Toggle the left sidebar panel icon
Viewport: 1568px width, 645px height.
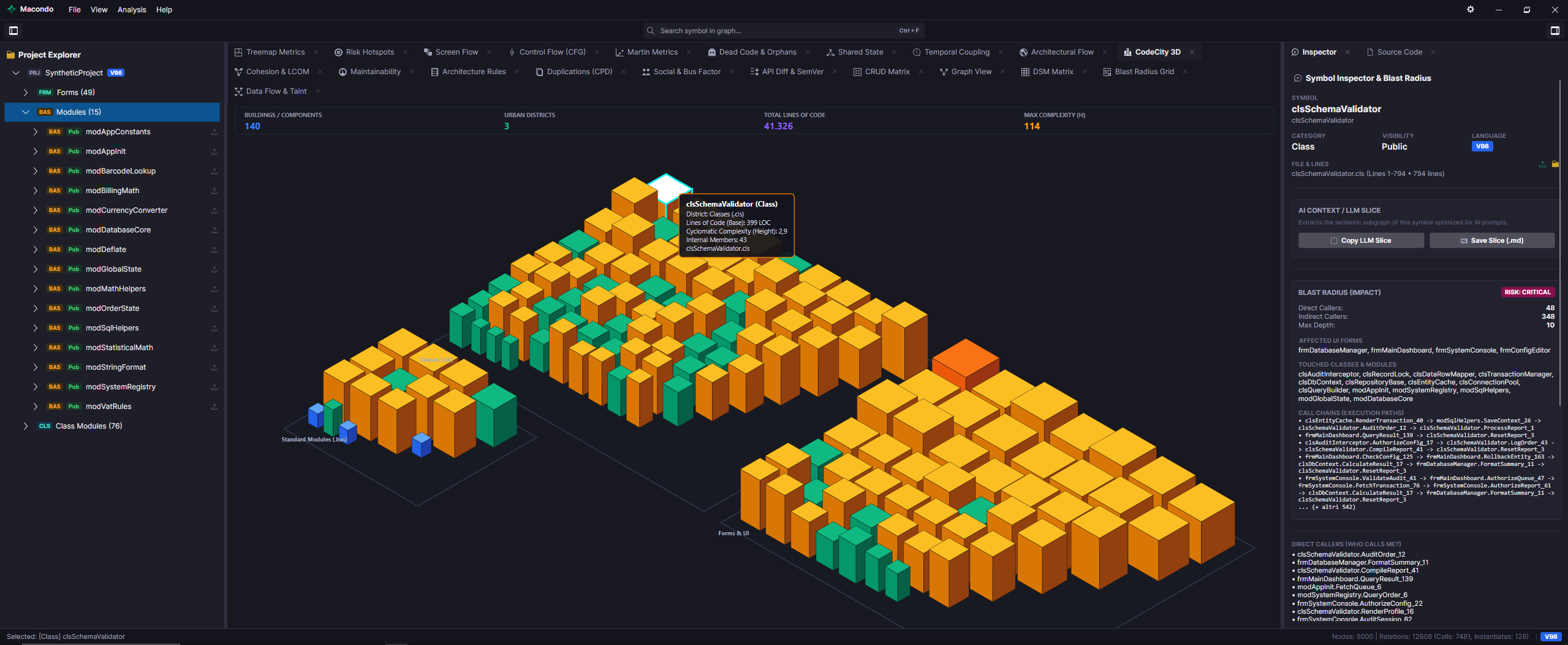13,31
